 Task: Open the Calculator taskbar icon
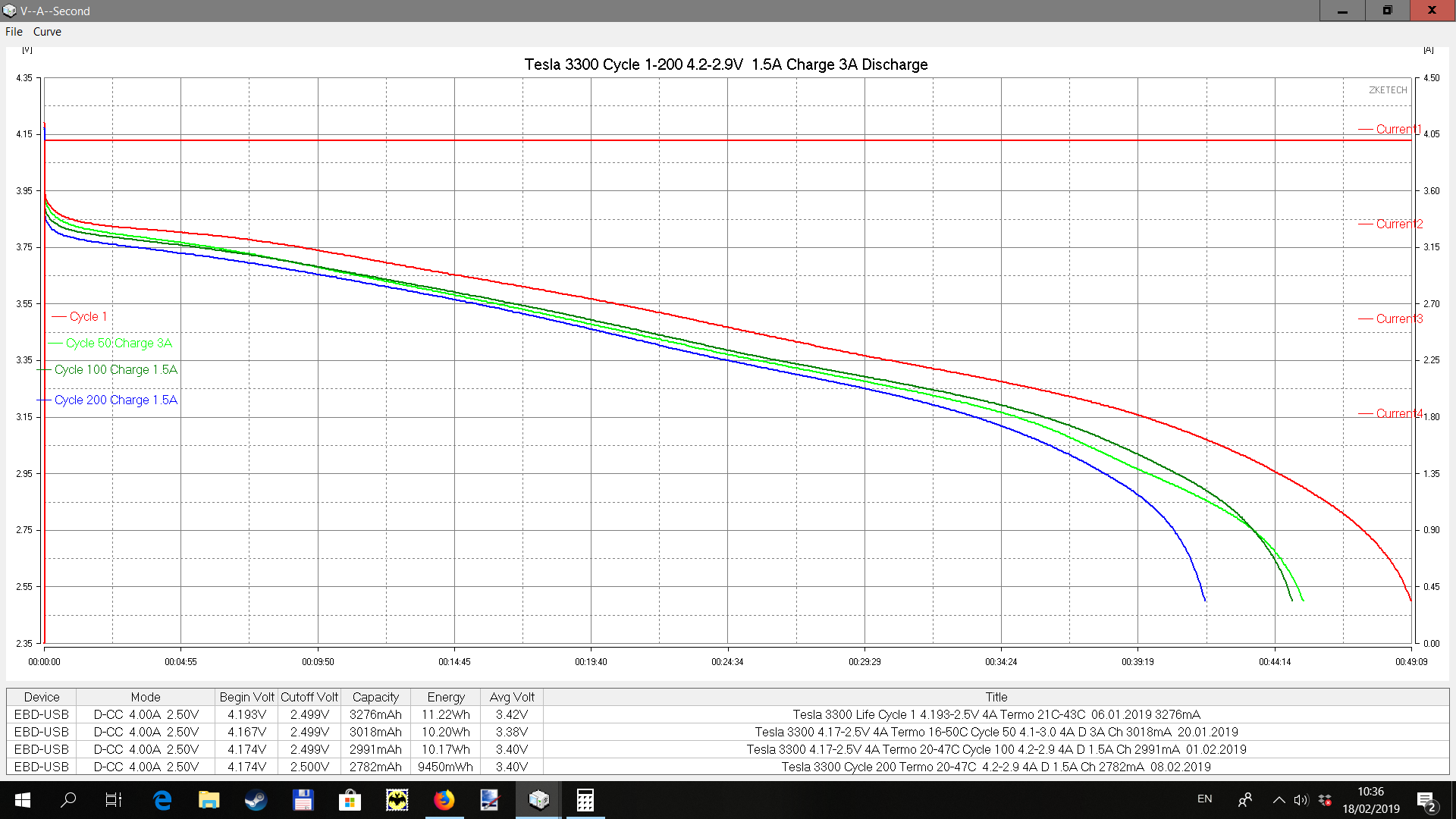(585, 800)
